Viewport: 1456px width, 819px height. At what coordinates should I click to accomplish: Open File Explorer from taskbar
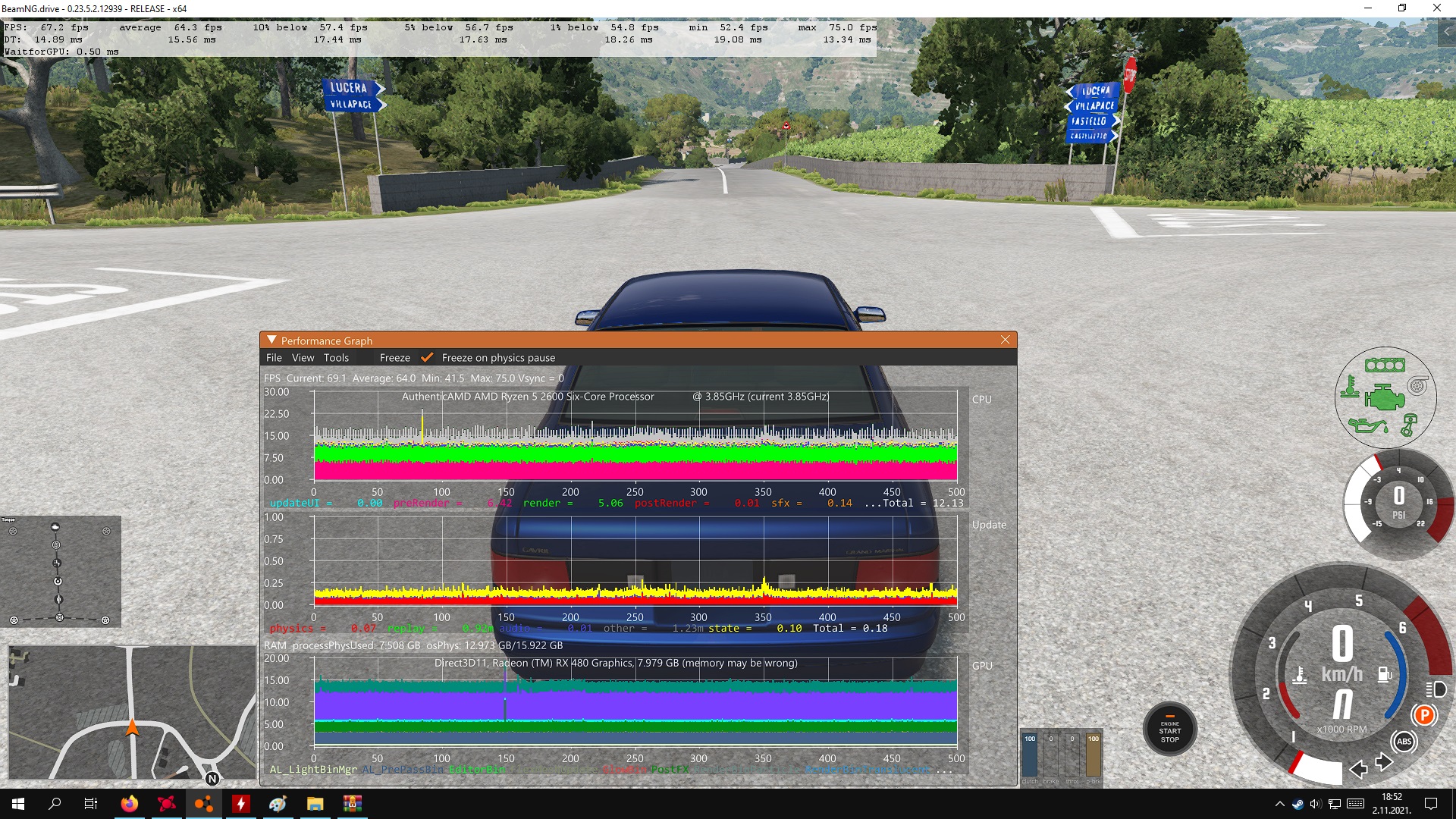(x=315, y=804)
